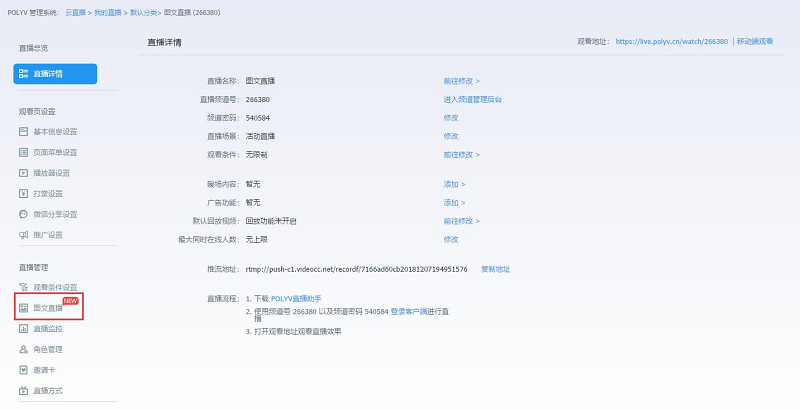The image size is (800, 409).
Task: Open the live.polyv.cn watch URL link
Action: coord(672,42)
